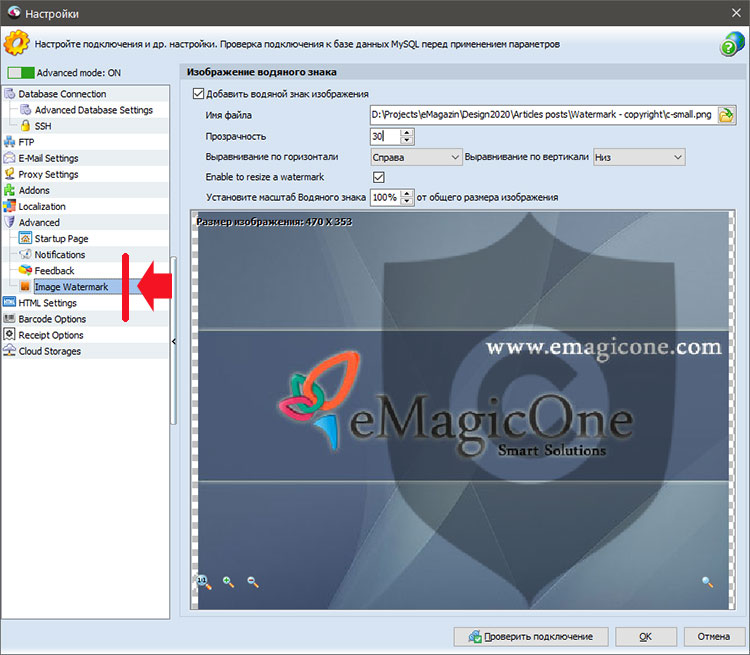Image resolution: width=750 pixels, height=655 pixels.
Task: Close the Настройки window
Action: point(736,13)
